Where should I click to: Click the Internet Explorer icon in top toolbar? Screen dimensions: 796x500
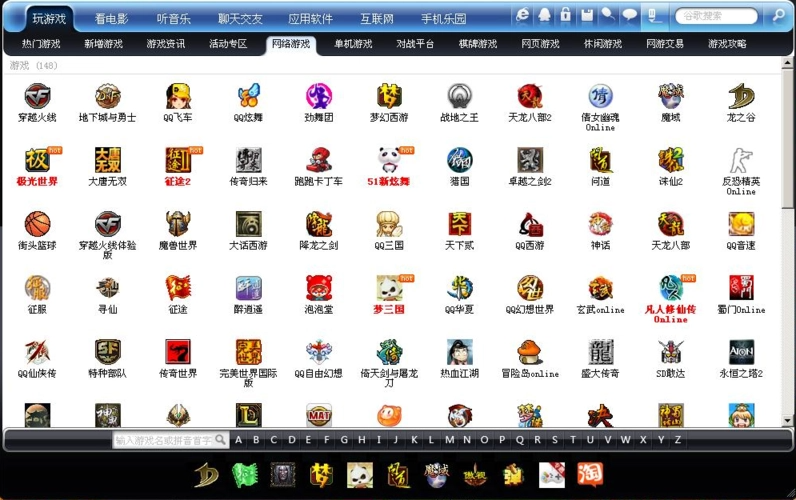pyautogui.click(x=522, y=15)
